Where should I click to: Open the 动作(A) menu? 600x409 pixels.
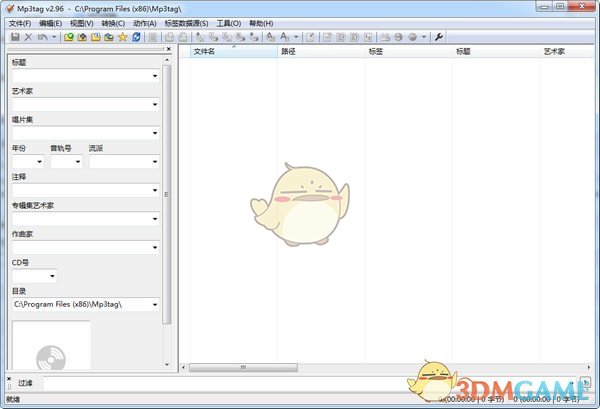(x=145, y=23)
